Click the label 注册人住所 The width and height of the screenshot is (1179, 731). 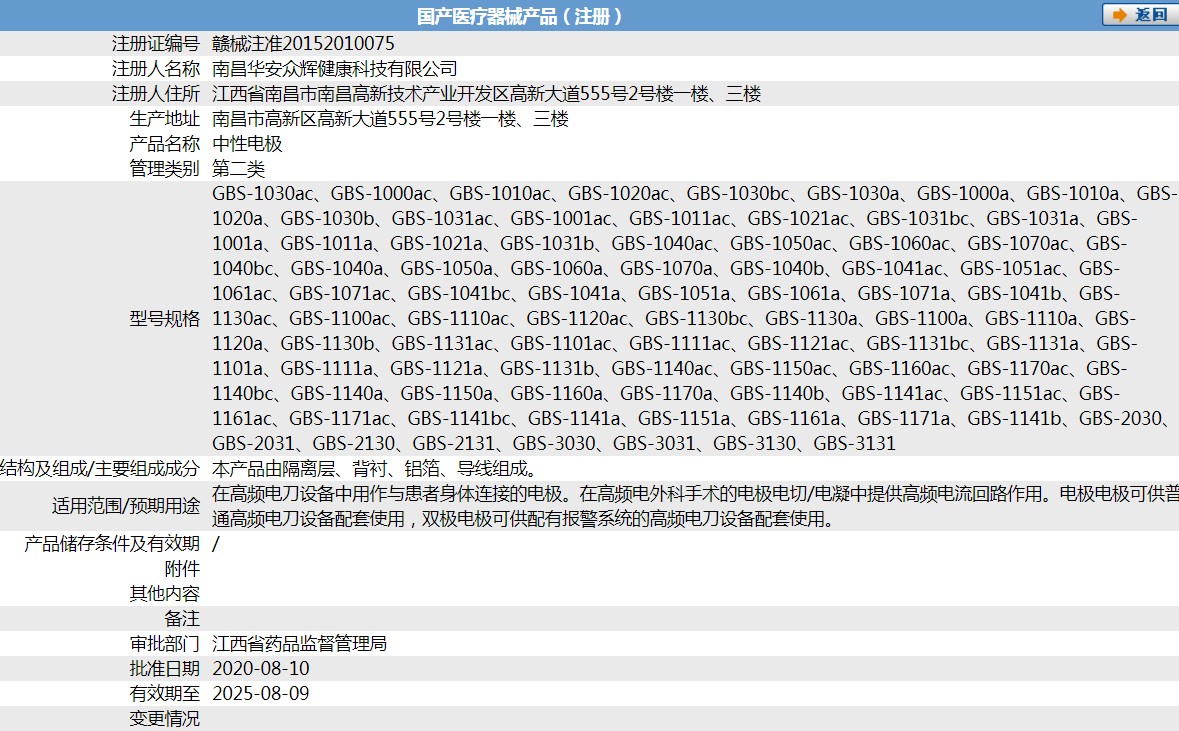[x=156, y=93]
